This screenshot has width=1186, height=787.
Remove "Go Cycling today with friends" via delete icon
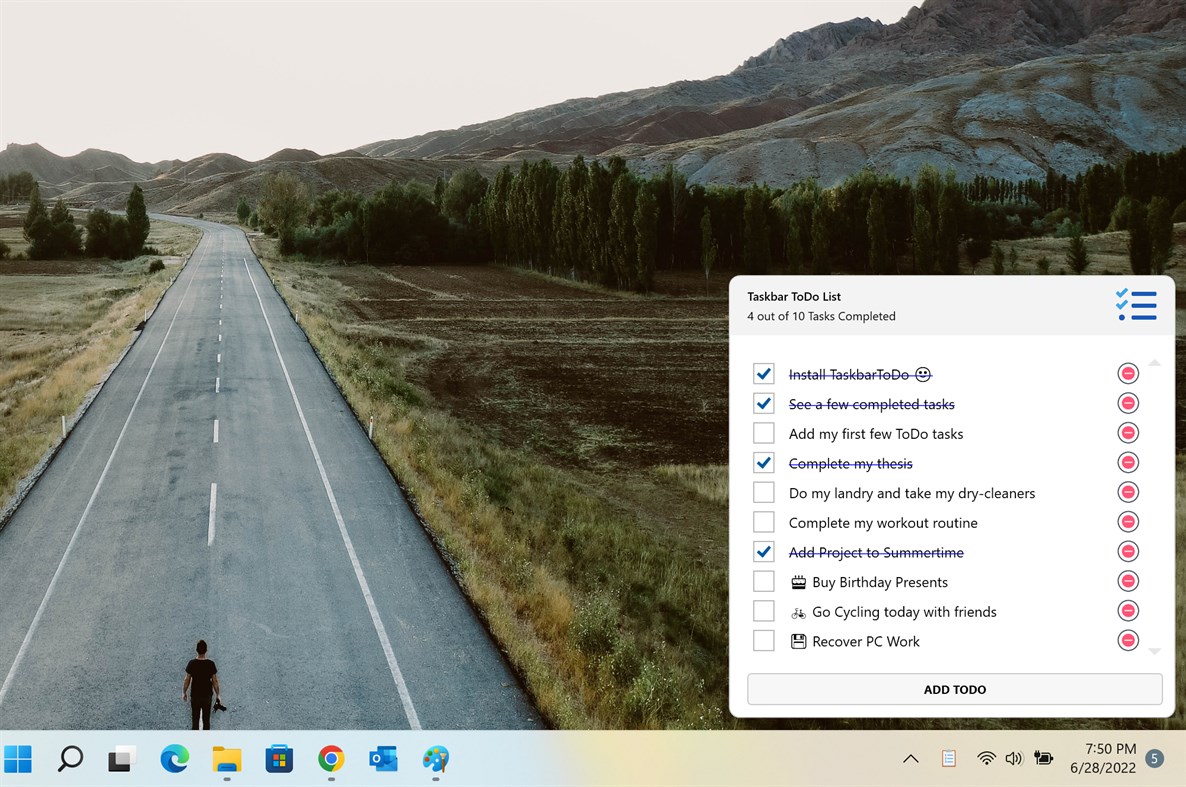click(x=1127, y=610)
